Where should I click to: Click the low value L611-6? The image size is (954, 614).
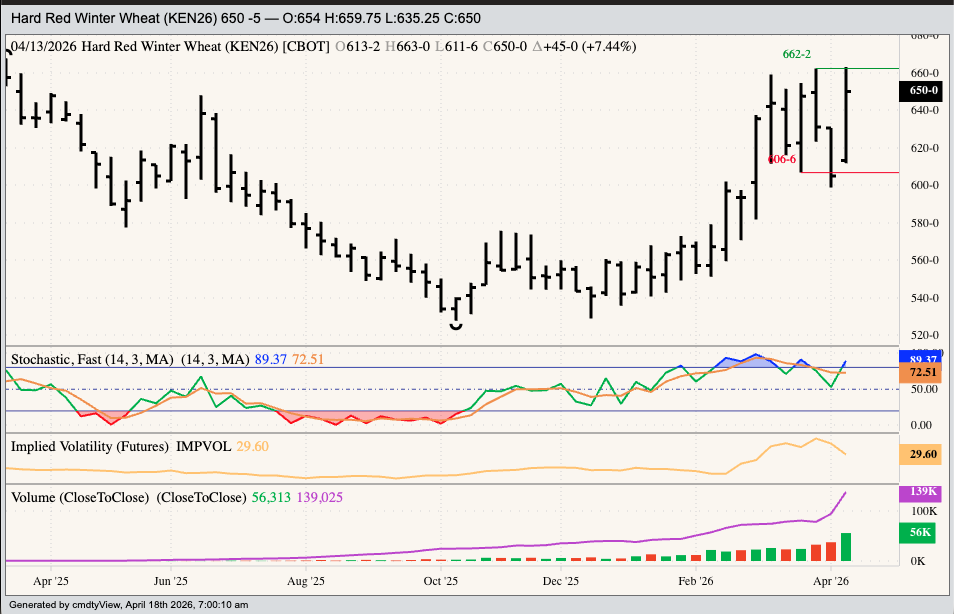pyautogui.click(x=456, y=46)
